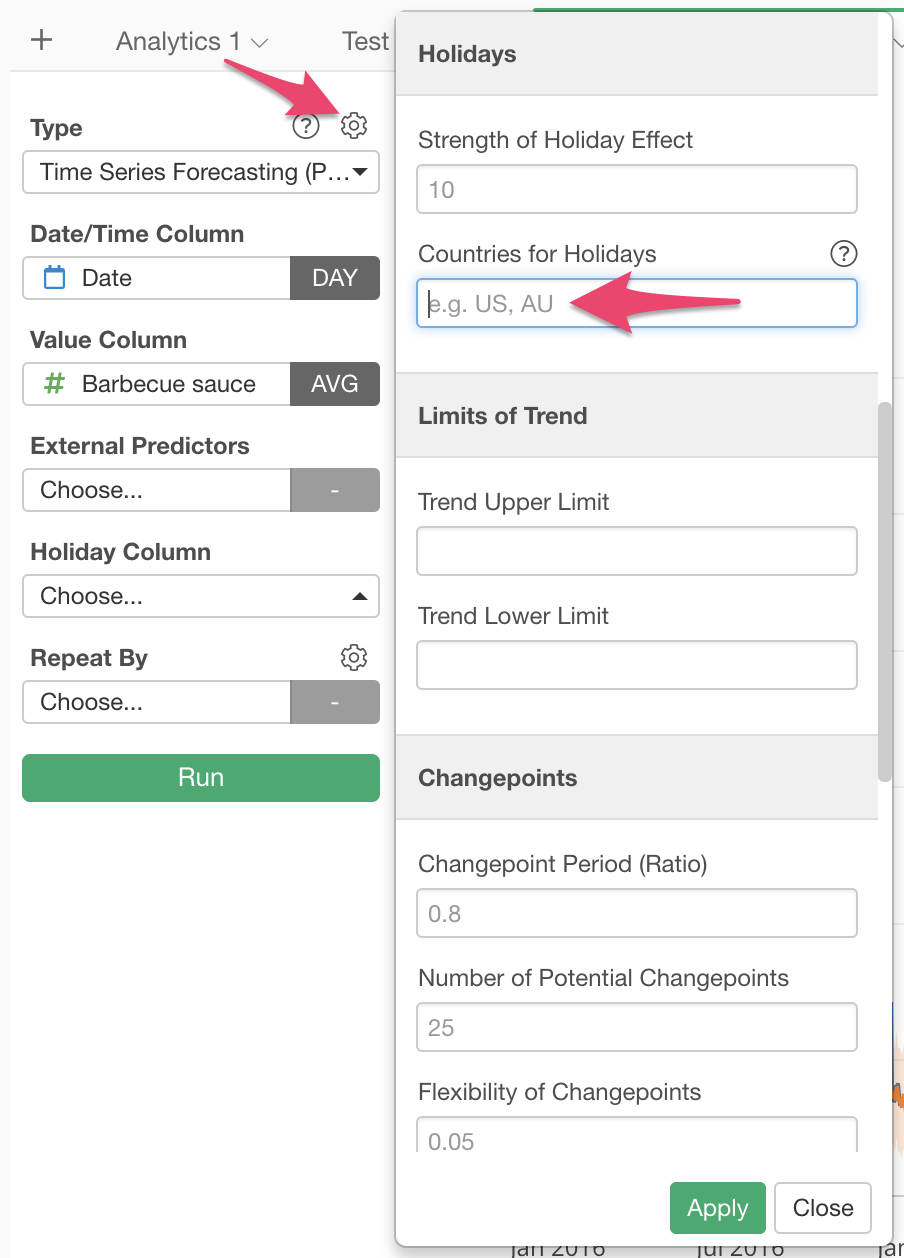Click the green hash icon for Barbecue sauce
Viewport: 904px width, 1258px height.
tap(55, 384)
